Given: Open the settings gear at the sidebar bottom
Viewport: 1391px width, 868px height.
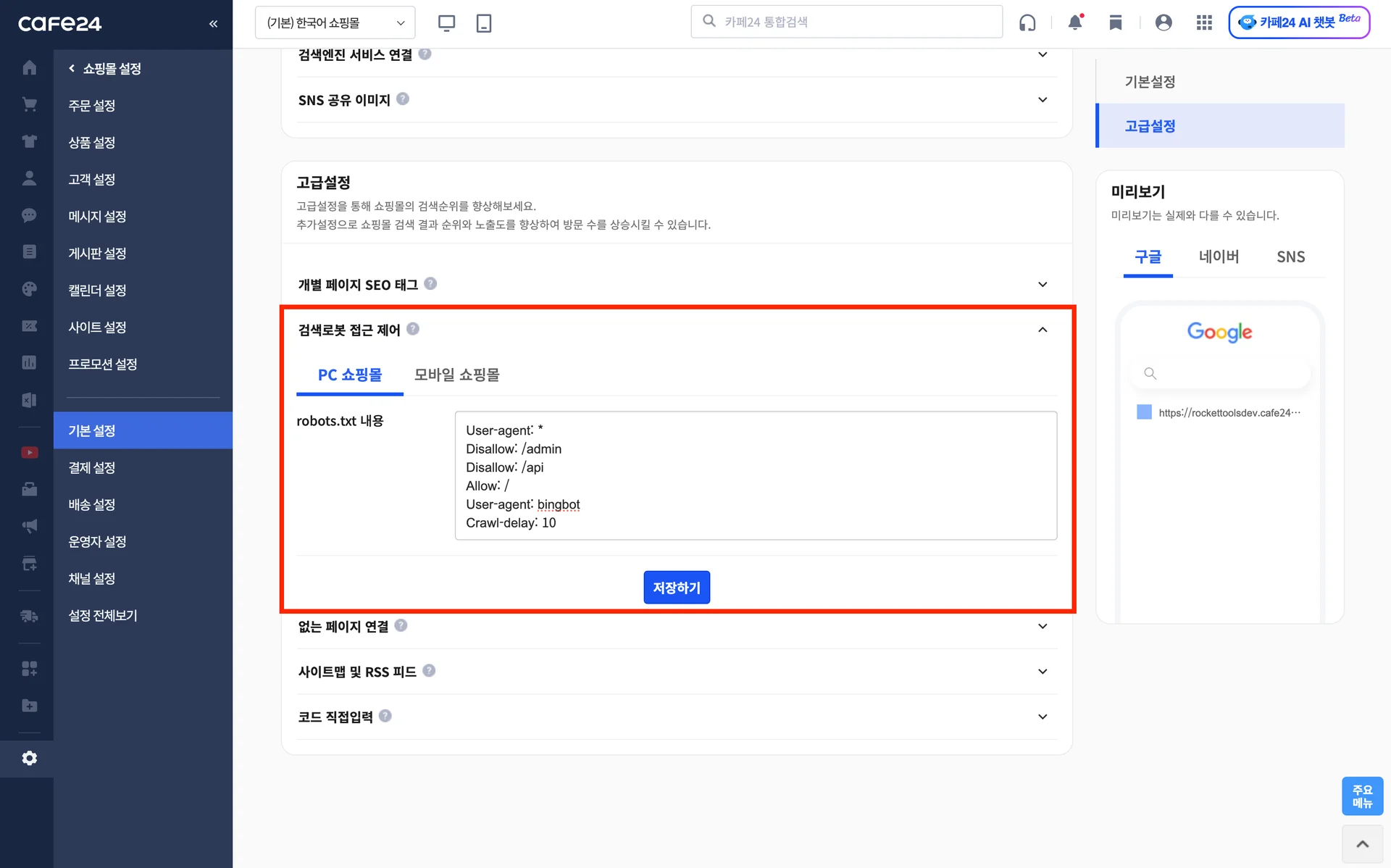Looking at the screenshot, I should pos(29,758).
